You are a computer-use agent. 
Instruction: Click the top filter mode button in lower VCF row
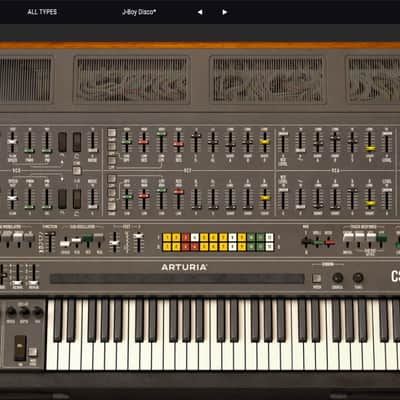112,178
